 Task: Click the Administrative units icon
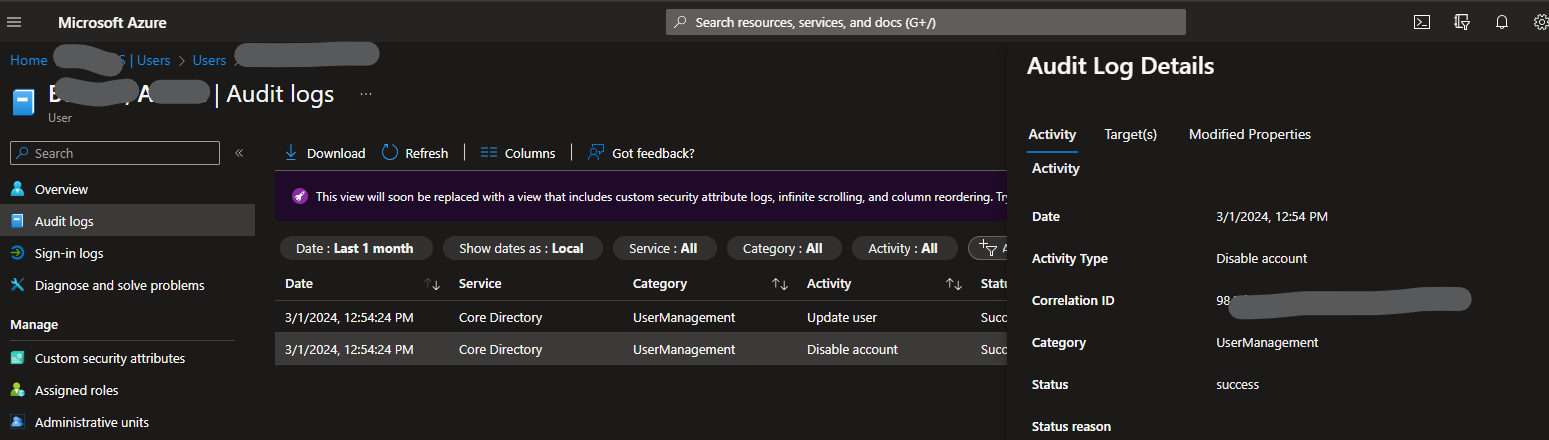pos(18,422)
